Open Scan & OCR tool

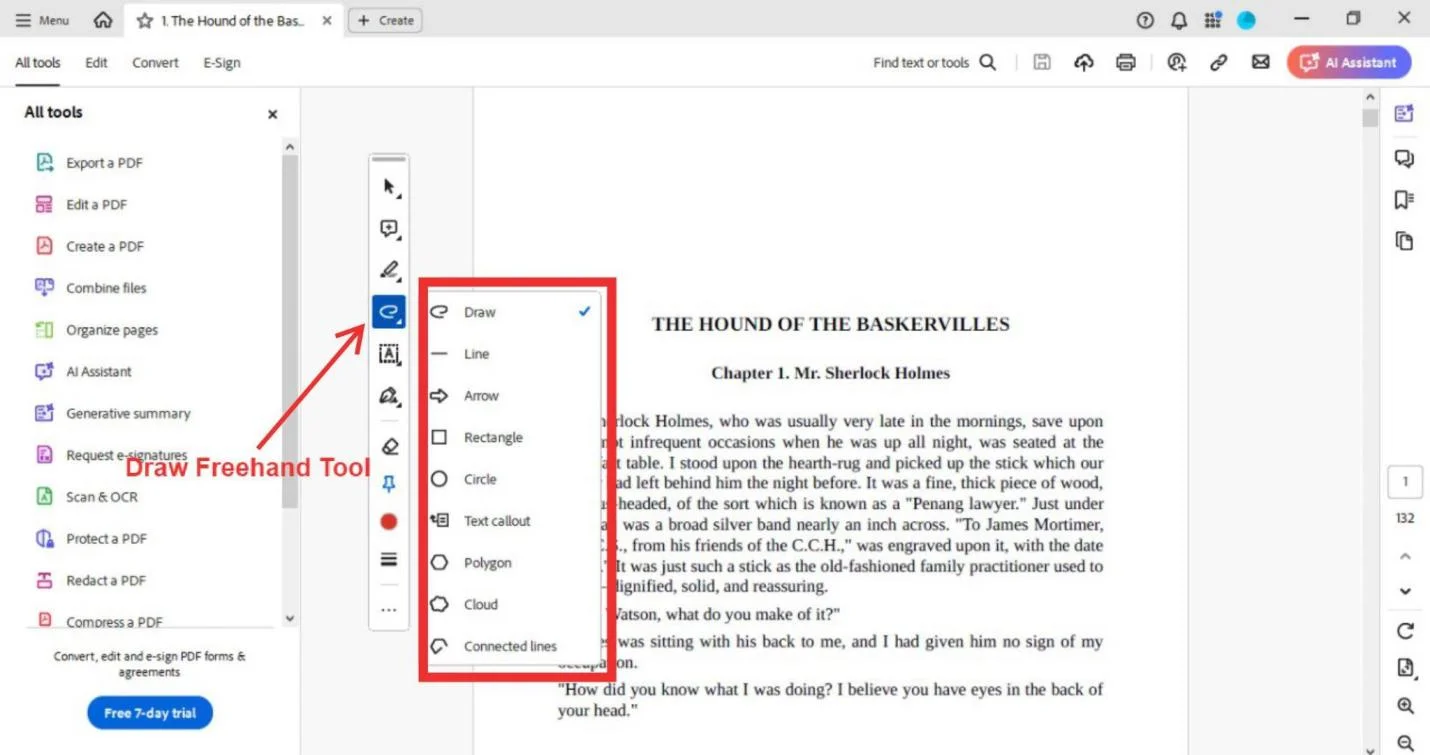point(86,497)
